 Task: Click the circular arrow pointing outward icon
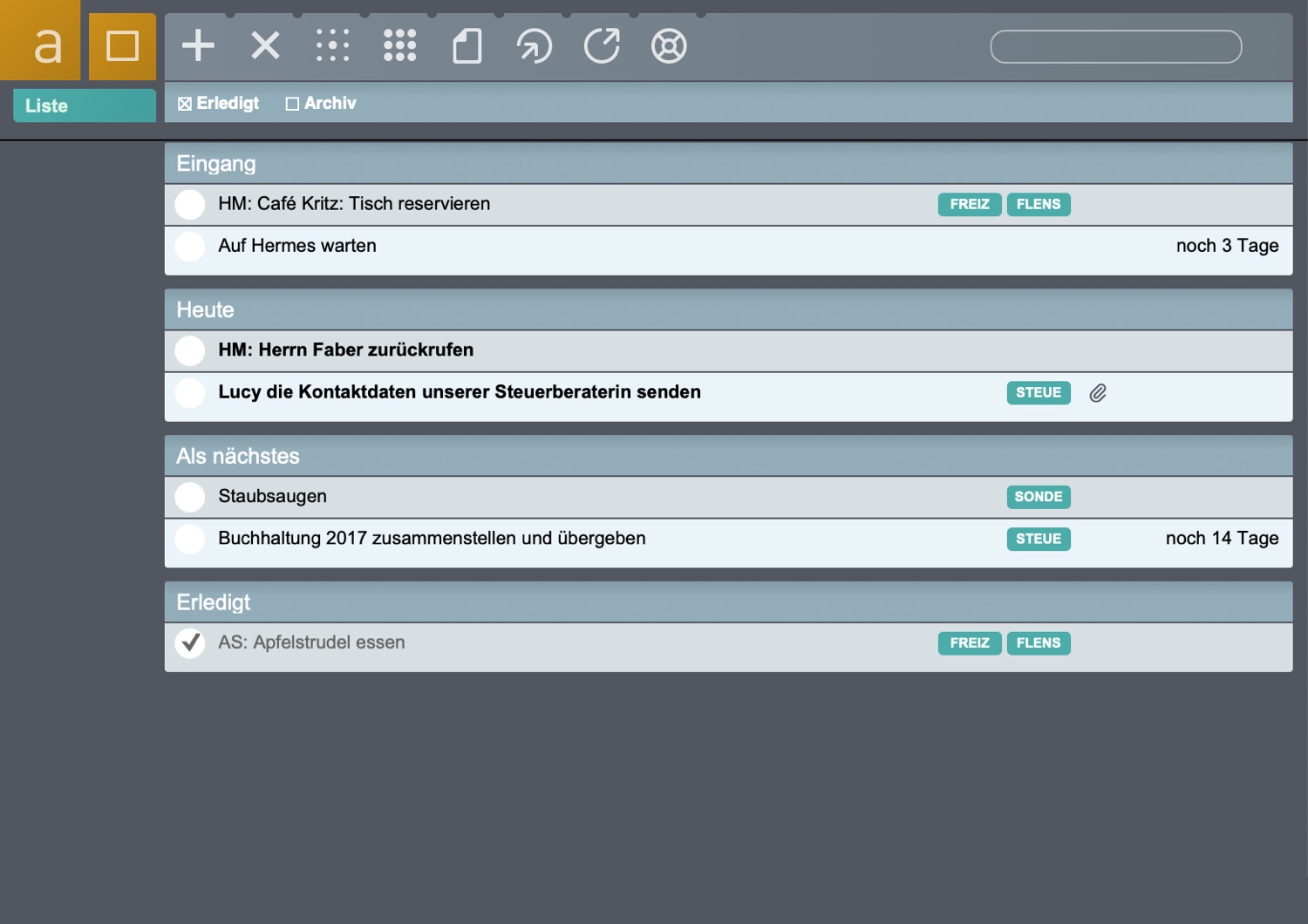602,45
